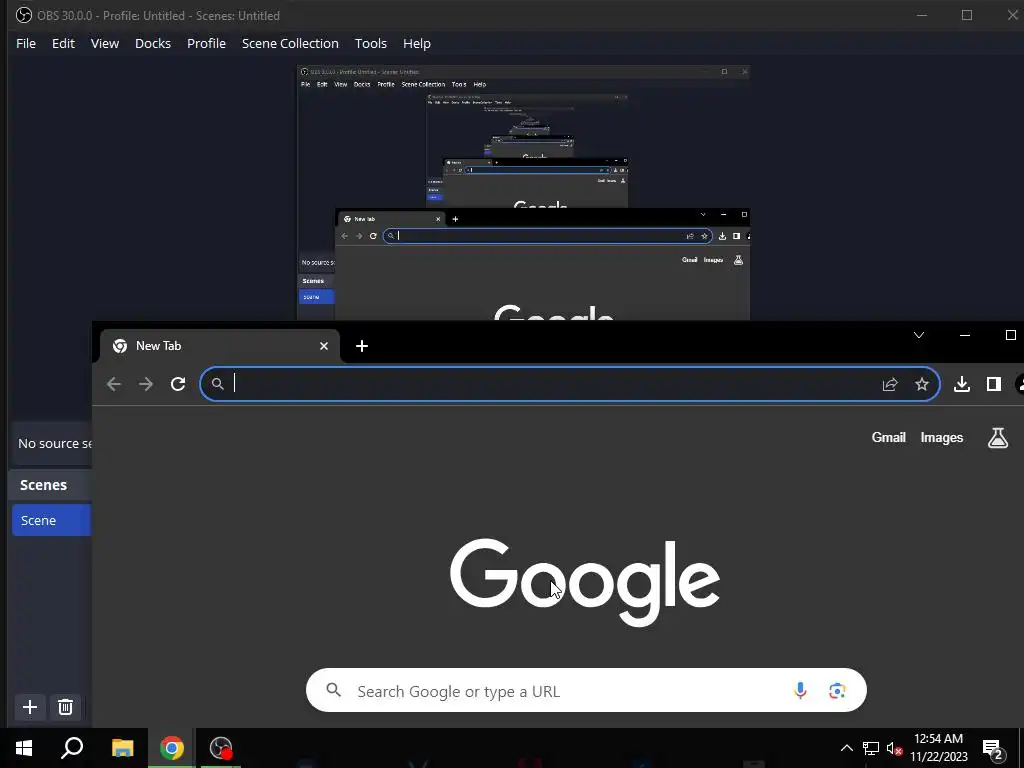Open Chrome downloads icon
This screenshot has height=768, width=1024.
(962, 384)
